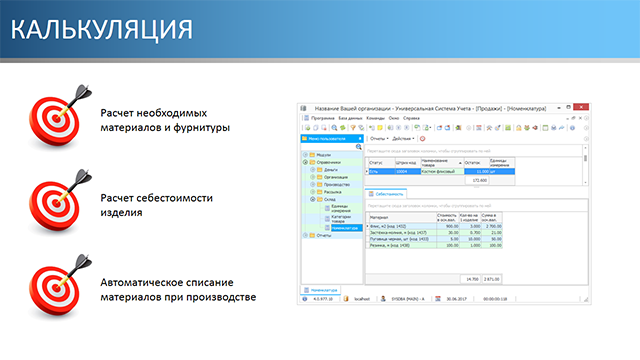Click the green calendar window toolbar icon
This screenshot has width=640, height=360.
(x=545, y=128)
